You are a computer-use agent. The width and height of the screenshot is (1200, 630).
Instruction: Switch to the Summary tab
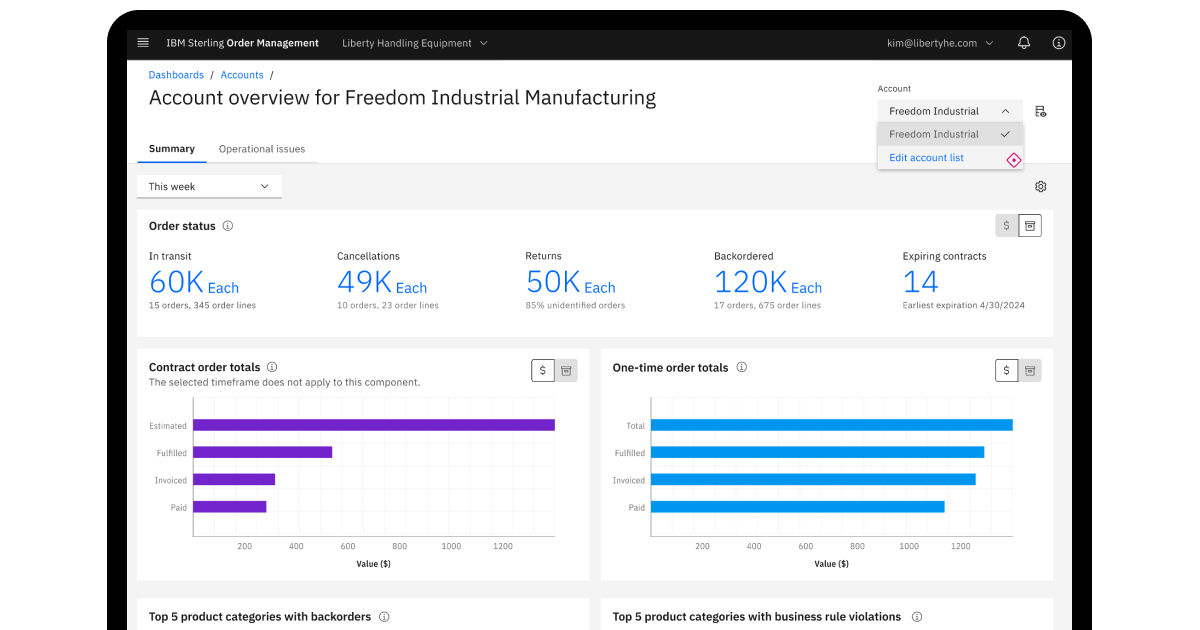click(172, 149)
